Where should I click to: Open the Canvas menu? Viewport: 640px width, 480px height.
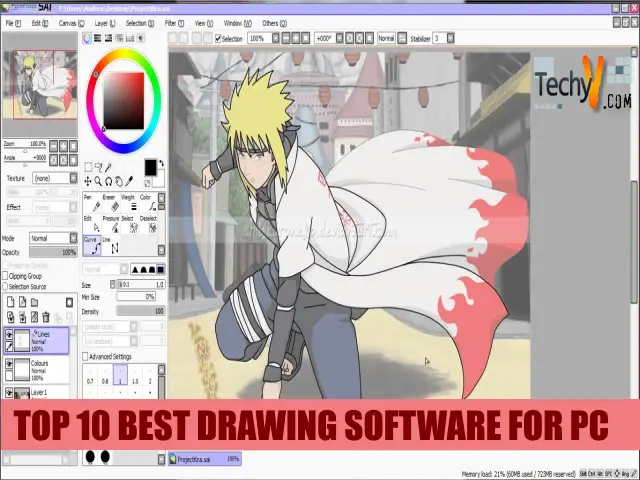pyautogui.click(x=71, y=23)
